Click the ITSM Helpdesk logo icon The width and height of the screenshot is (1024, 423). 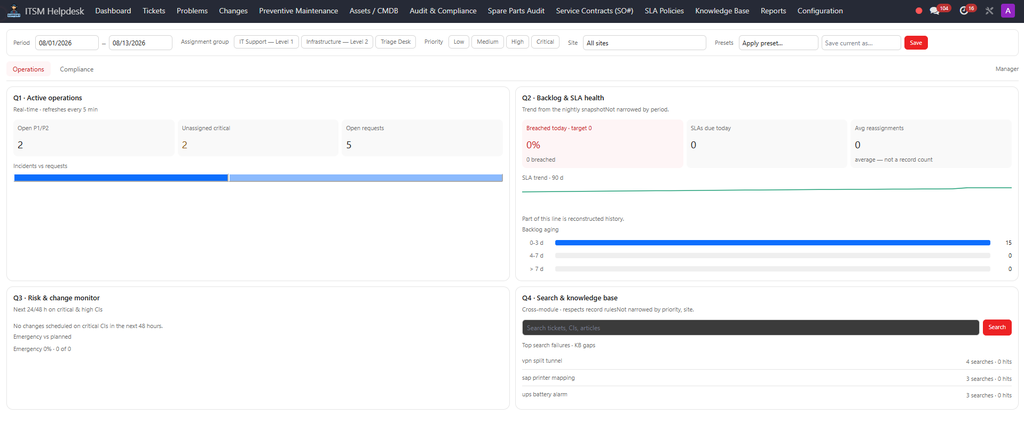tap(12, 10)
